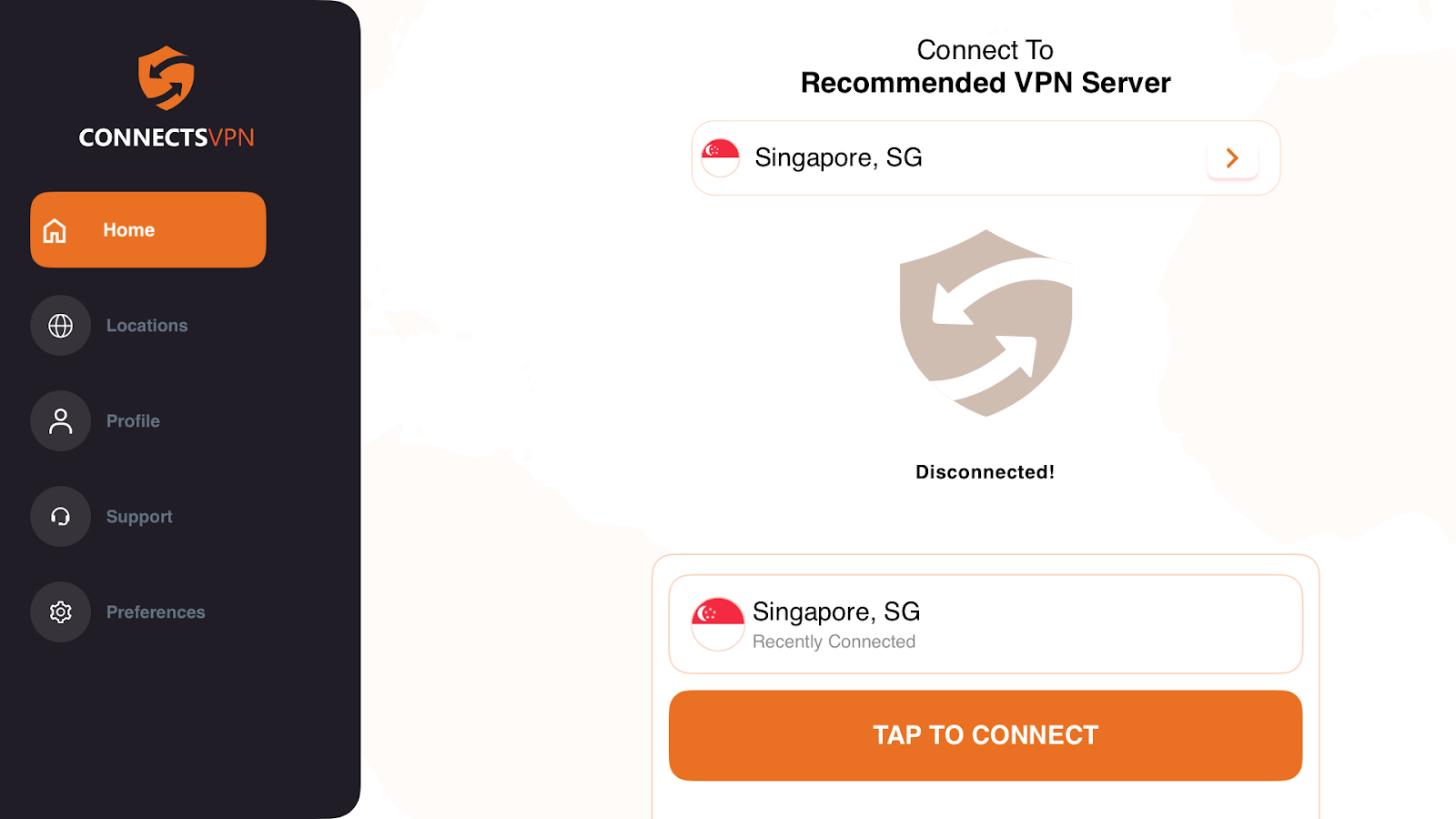Click the Disconnected! status label
The height and width of the screenshot is (819, 1456).
click(x=986, y=472)
